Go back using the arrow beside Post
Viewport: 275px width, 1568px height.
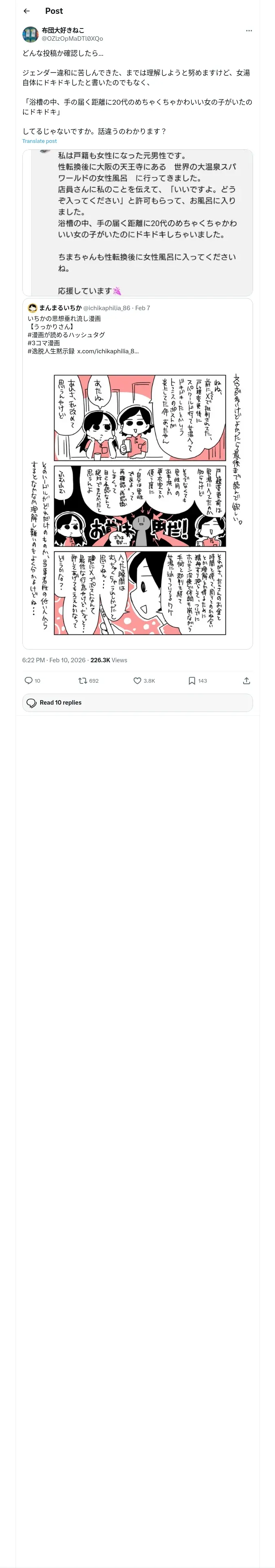click(27, 11)
